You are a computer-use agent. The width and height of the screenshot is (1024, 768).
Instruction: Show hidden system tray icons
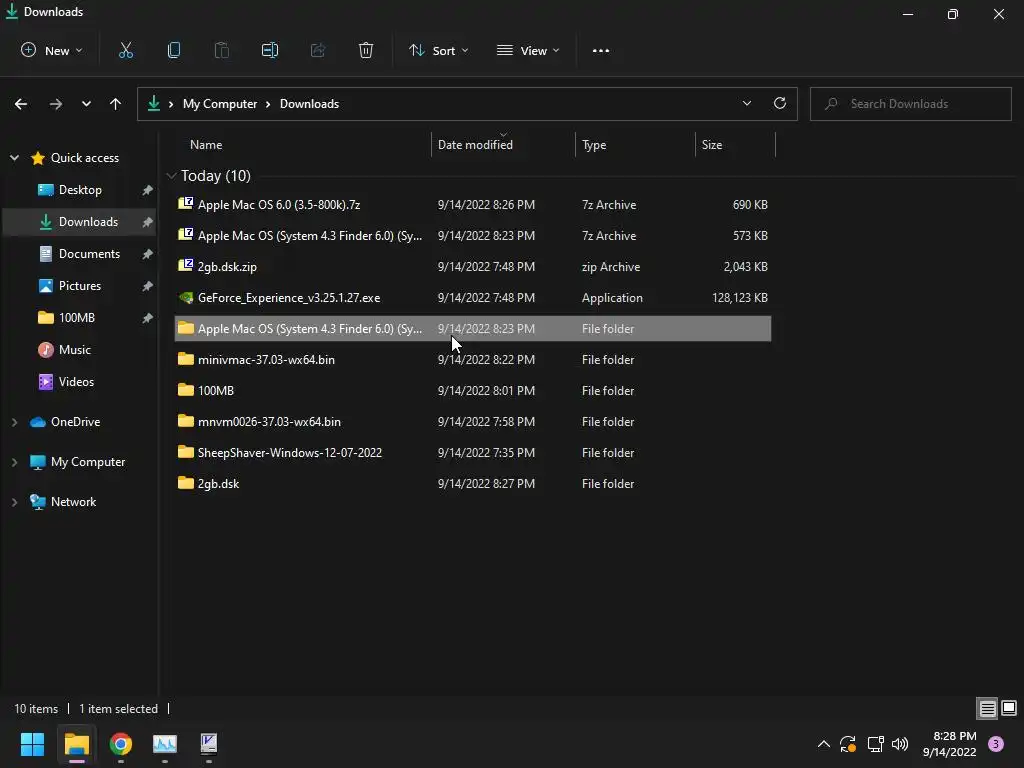coord(824,744)
